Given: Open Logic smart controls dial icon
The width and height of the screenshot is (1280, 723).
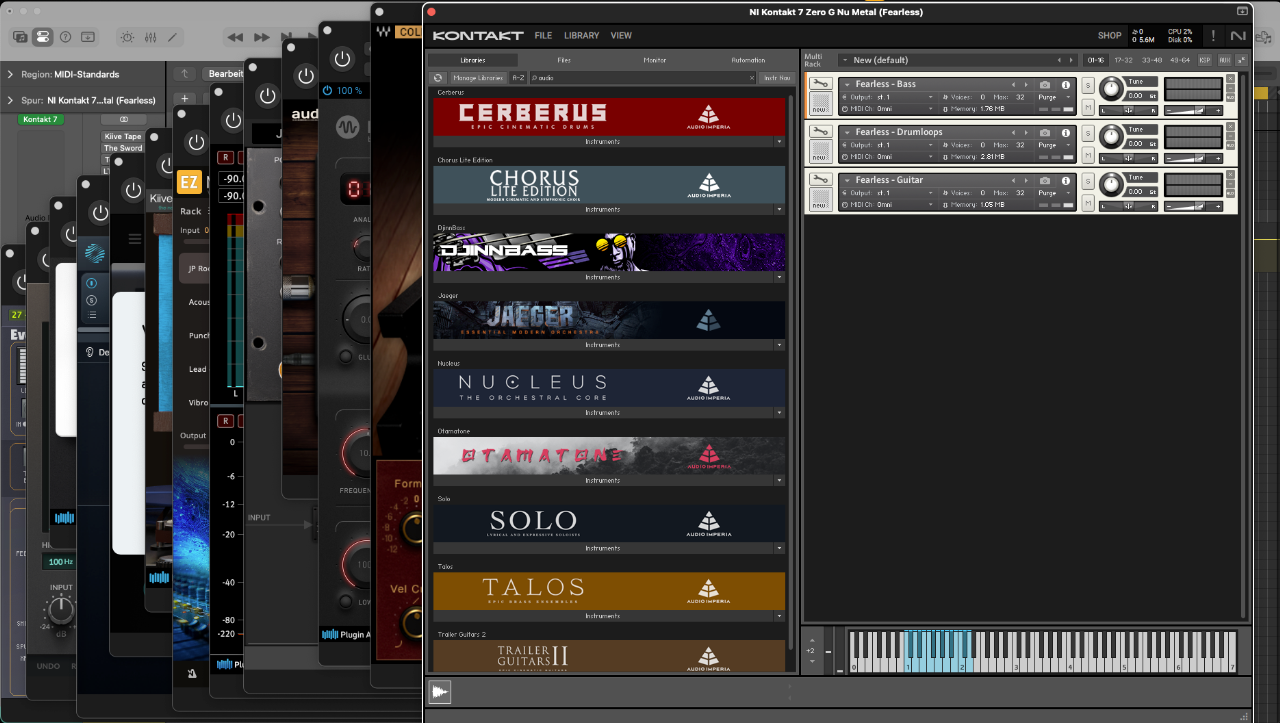Looking at the screenshot, I should click(x=127, y=37).
